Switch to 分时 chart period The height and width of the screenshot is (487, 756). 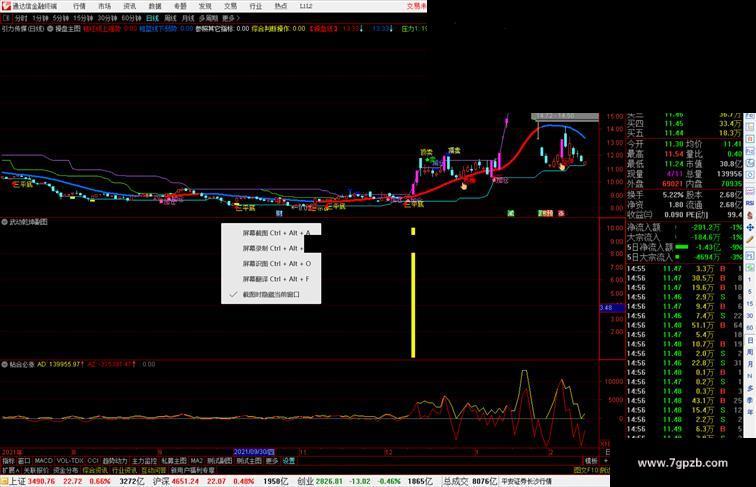[21, 18]
